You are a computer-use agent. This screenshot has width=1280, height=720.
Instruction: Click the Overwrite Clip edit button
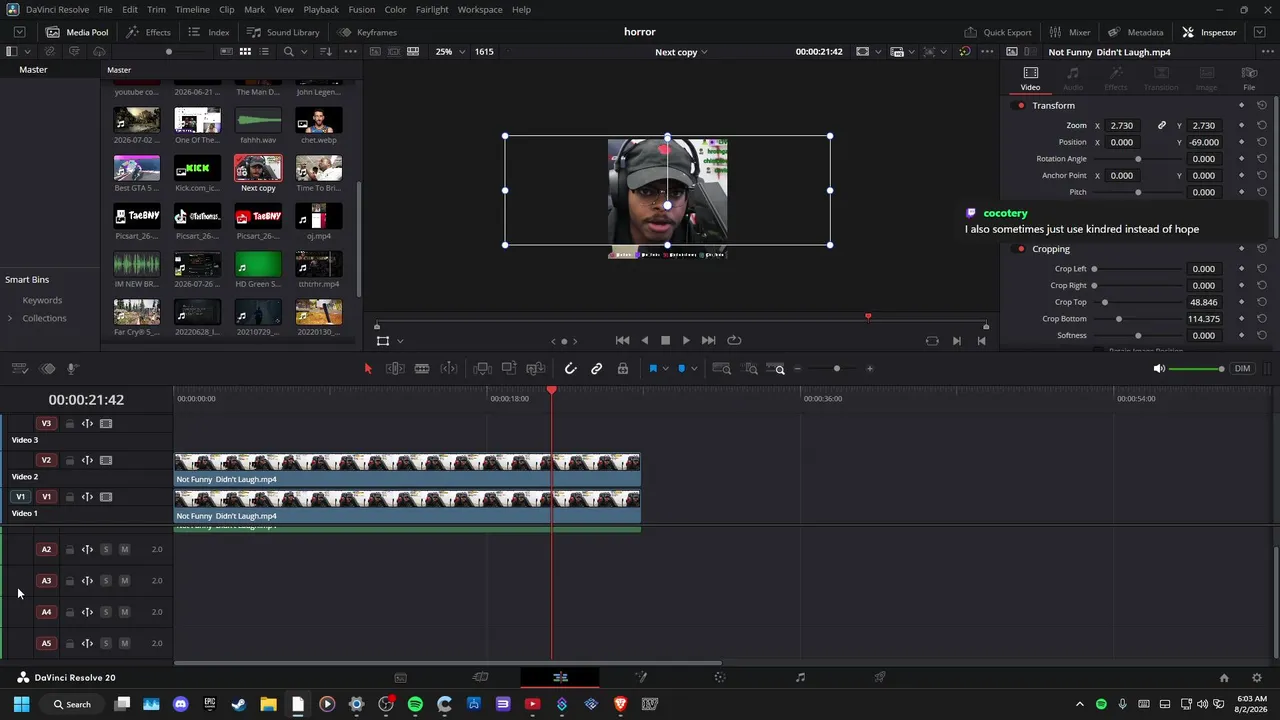point(509,369)
